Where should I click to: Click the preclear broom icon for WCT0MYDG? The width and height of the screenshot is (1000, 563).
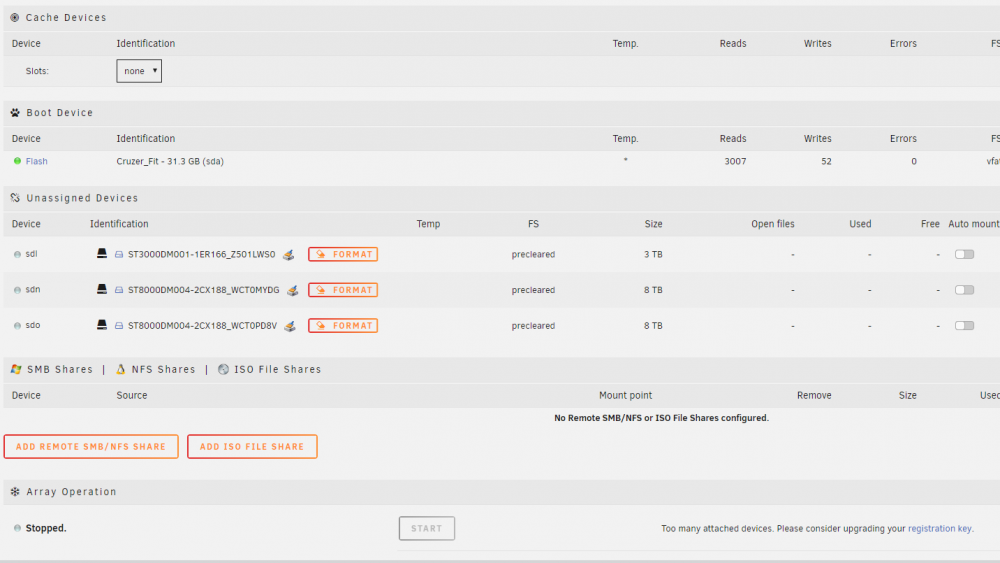[x=293, y=291]
